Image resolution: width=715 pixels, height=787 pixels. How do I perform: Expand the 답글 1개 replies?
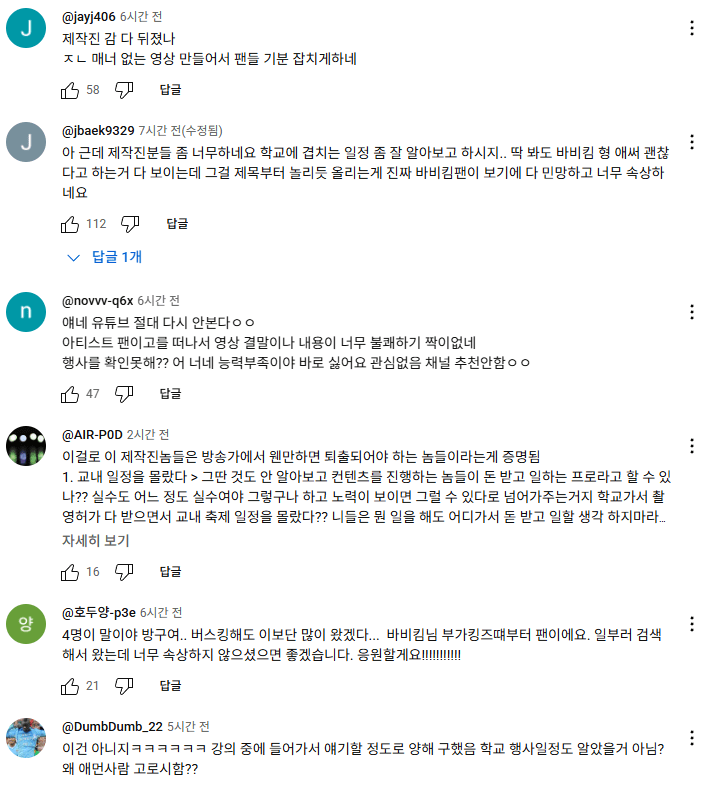point(105,257)
